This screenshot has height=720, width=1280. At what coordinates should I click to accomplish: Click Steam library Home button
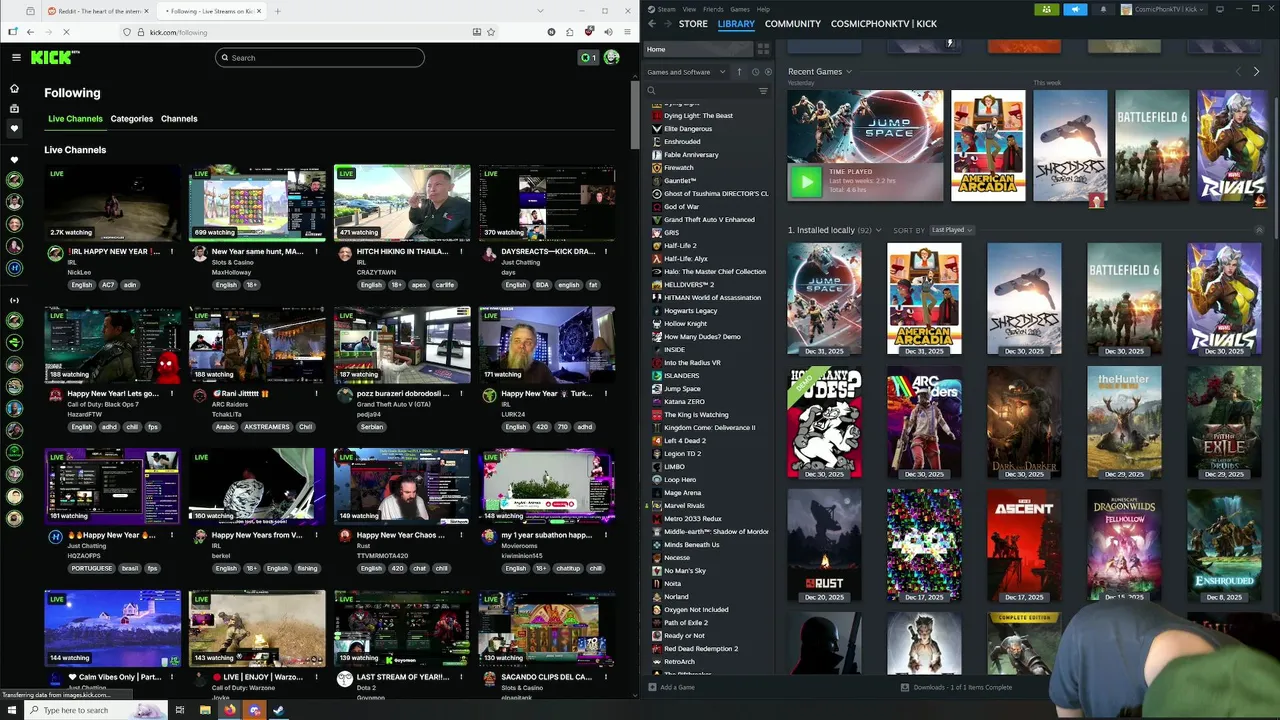(697, 49)
